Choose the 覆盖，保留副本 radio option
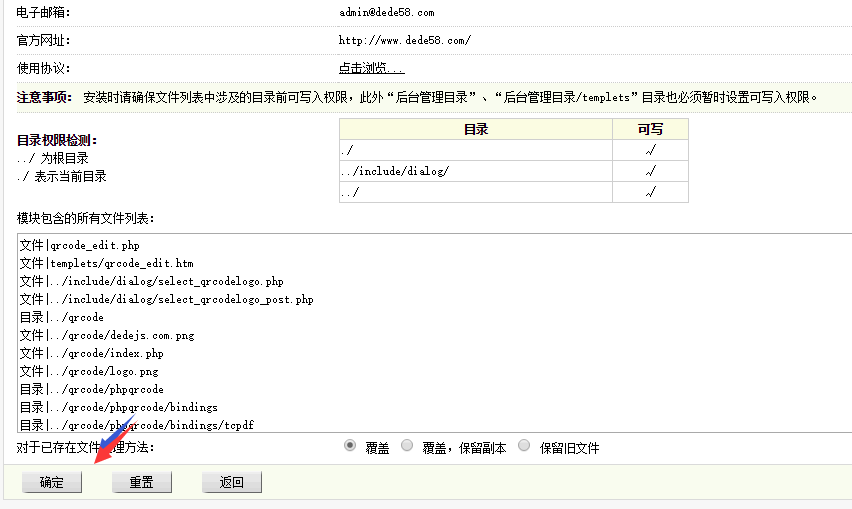Screen dimensions: 852x509 point(407,446)
